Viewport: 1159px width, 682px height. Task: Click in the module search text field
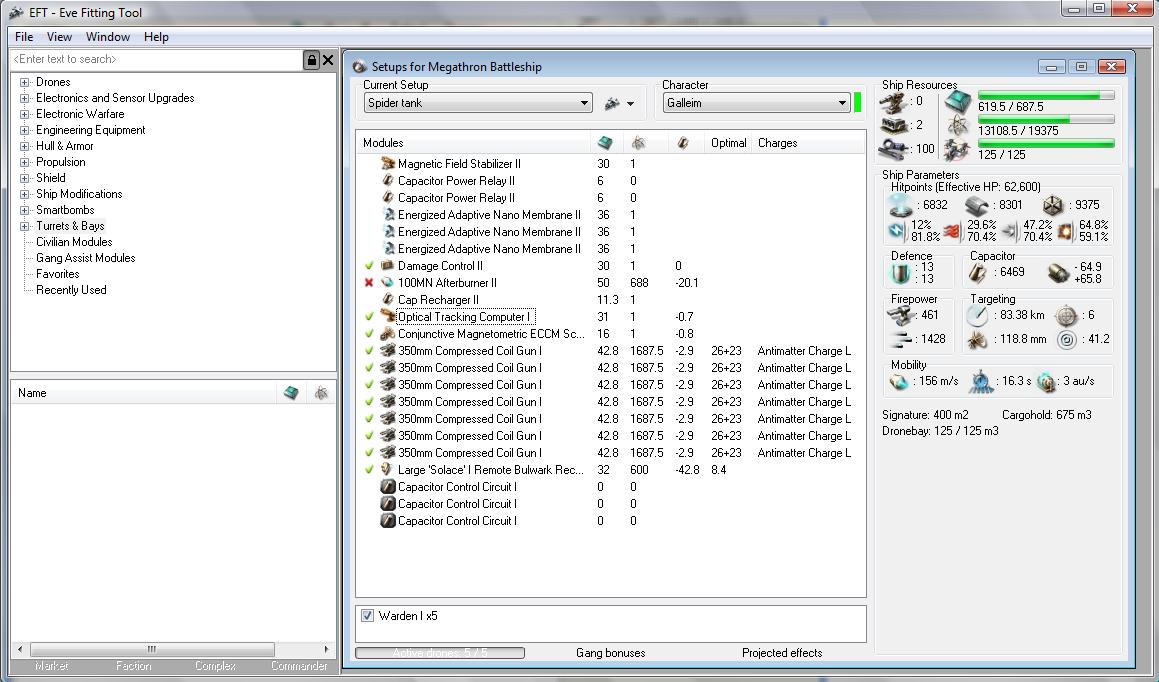[156, 60]
